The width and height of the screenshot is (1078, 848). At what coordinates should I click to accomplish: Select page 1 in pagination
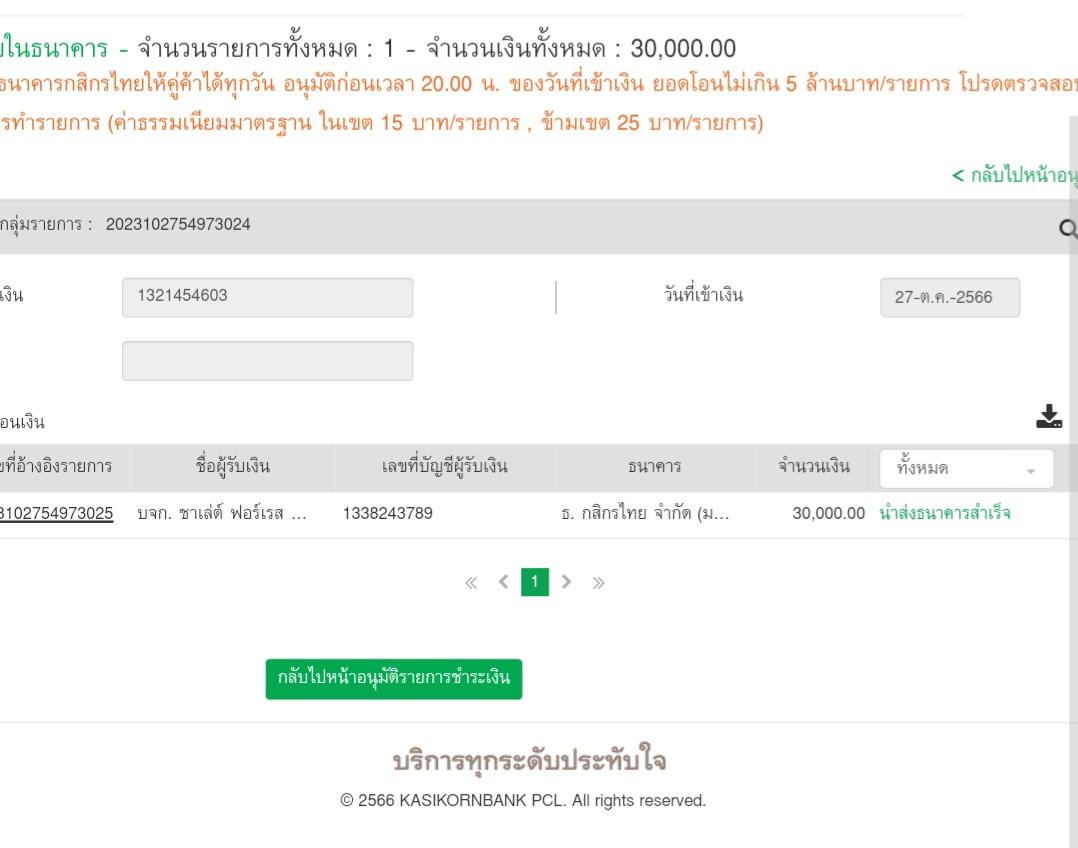coord(535,582)
